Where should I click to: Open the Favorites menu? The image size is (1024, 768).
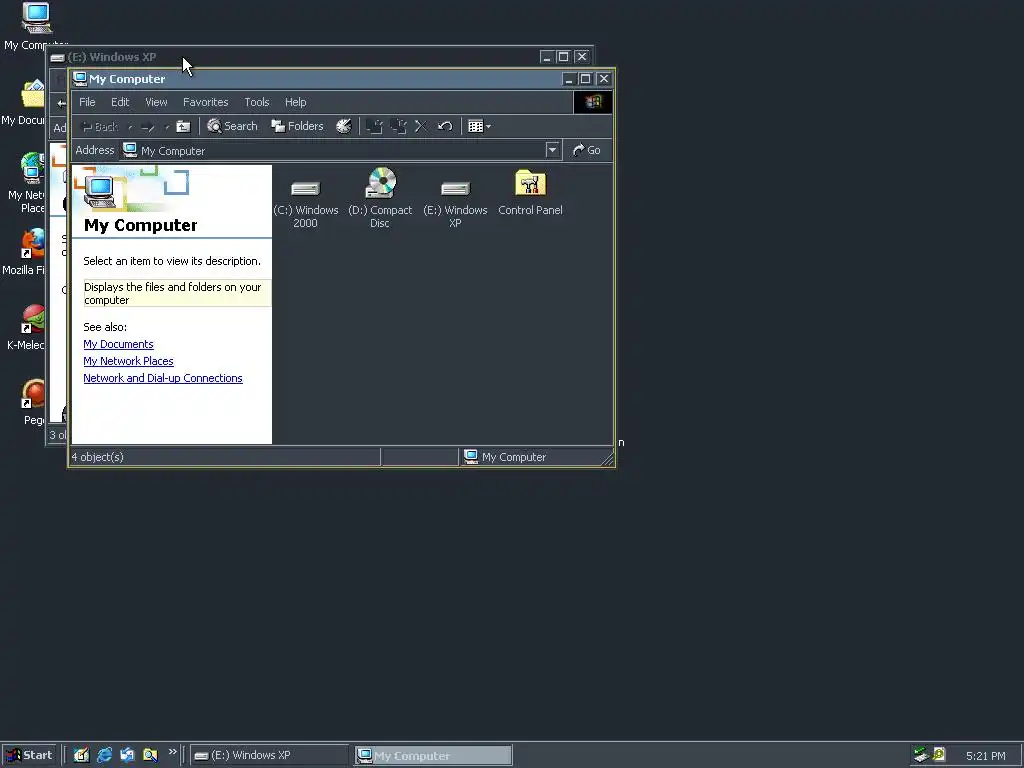click(206, 102)
